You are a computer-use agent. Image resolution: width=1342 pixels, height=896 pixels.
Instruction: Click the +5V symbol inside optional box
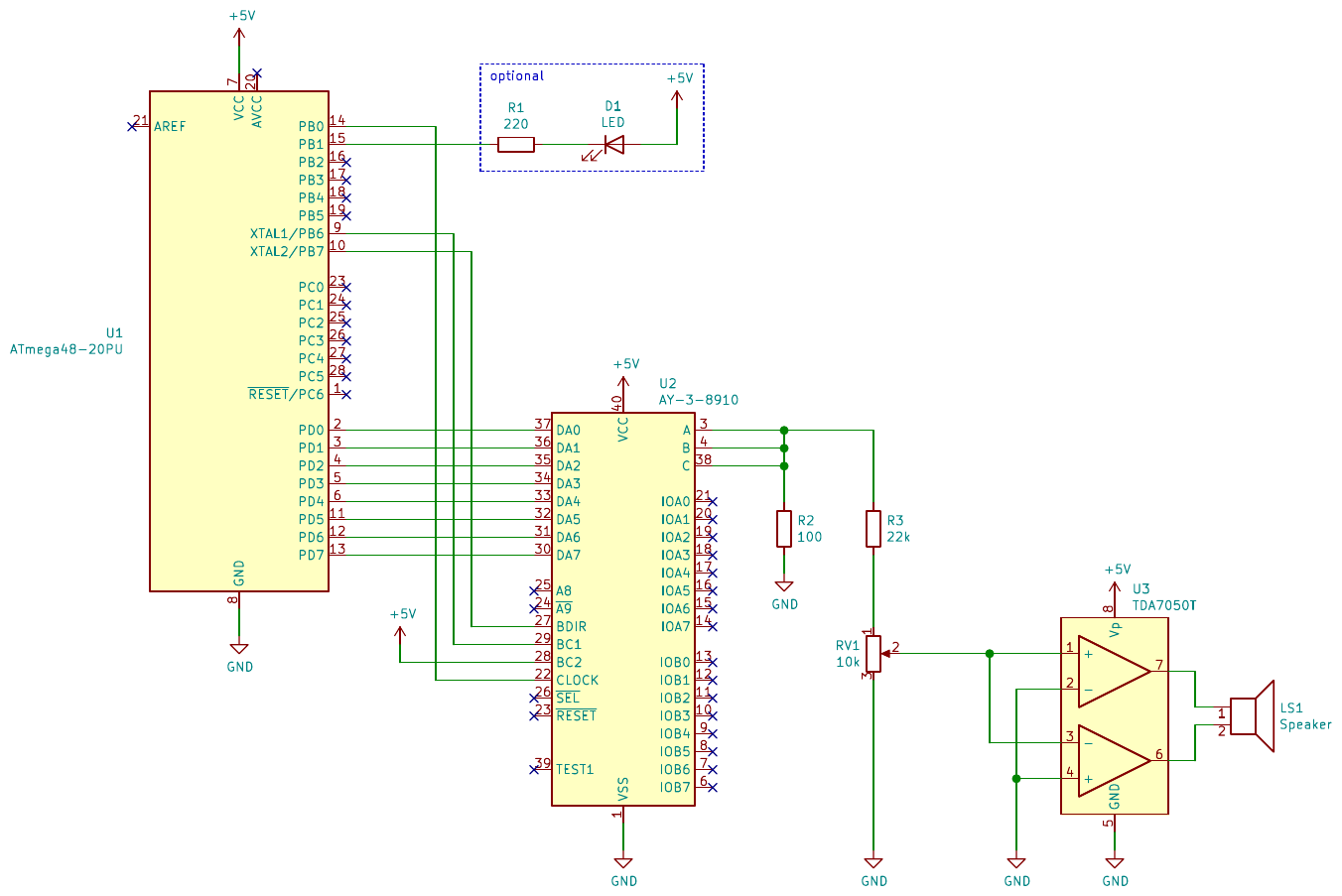[x=678, y=94]
